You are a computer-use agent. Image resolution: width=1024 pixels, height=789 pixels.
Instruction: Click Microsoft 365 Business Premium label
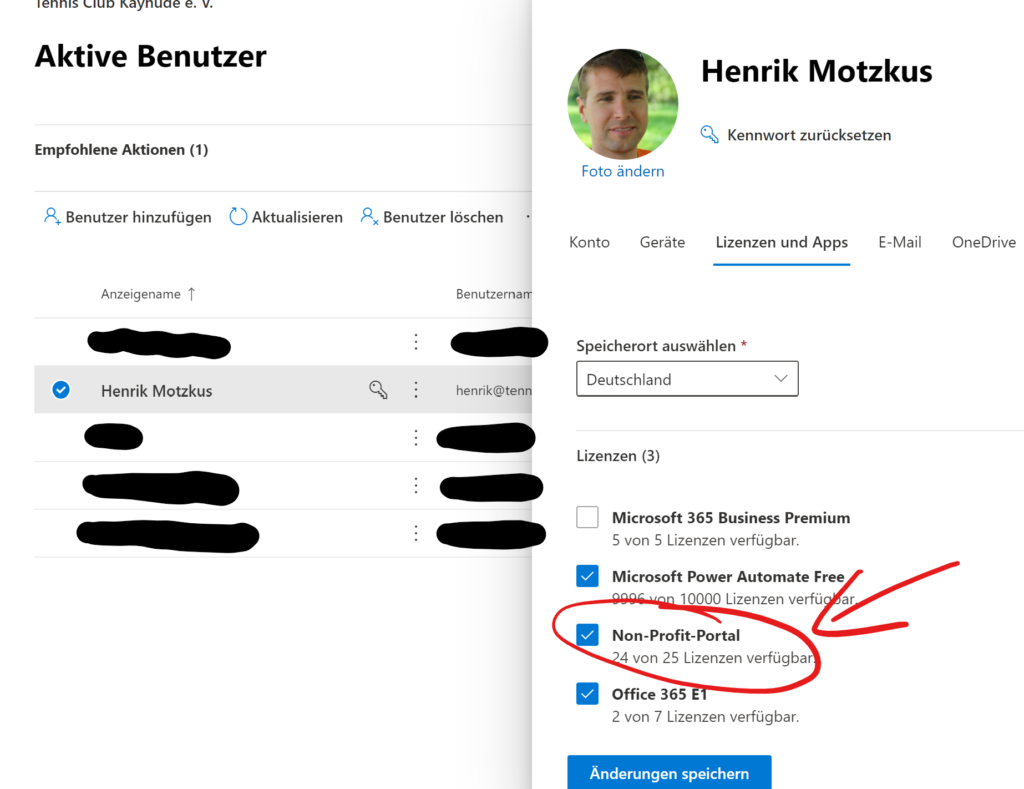tap(731, 518)
